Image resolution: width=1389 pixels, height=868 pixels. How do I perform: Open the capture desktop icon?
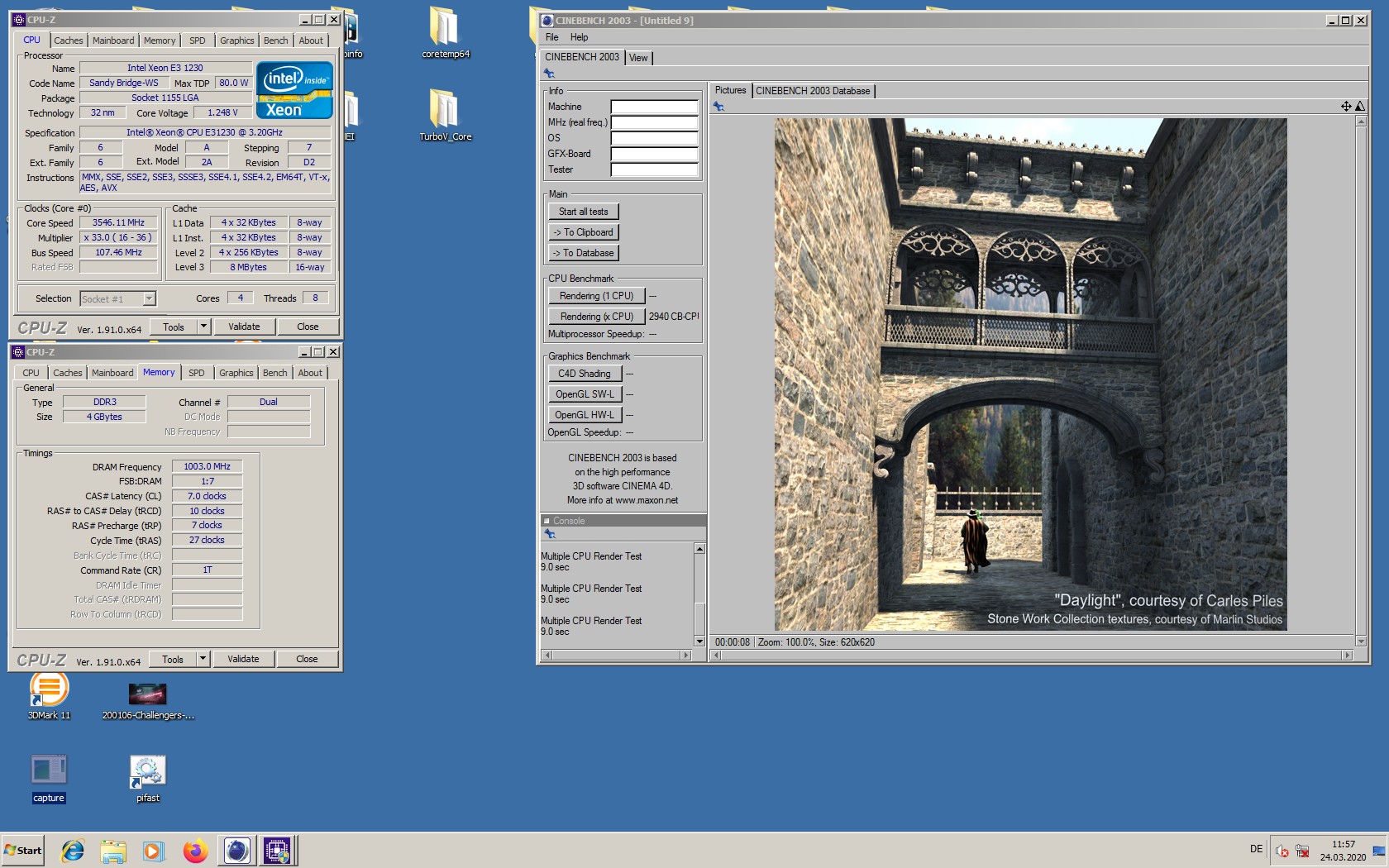point(49,777)
